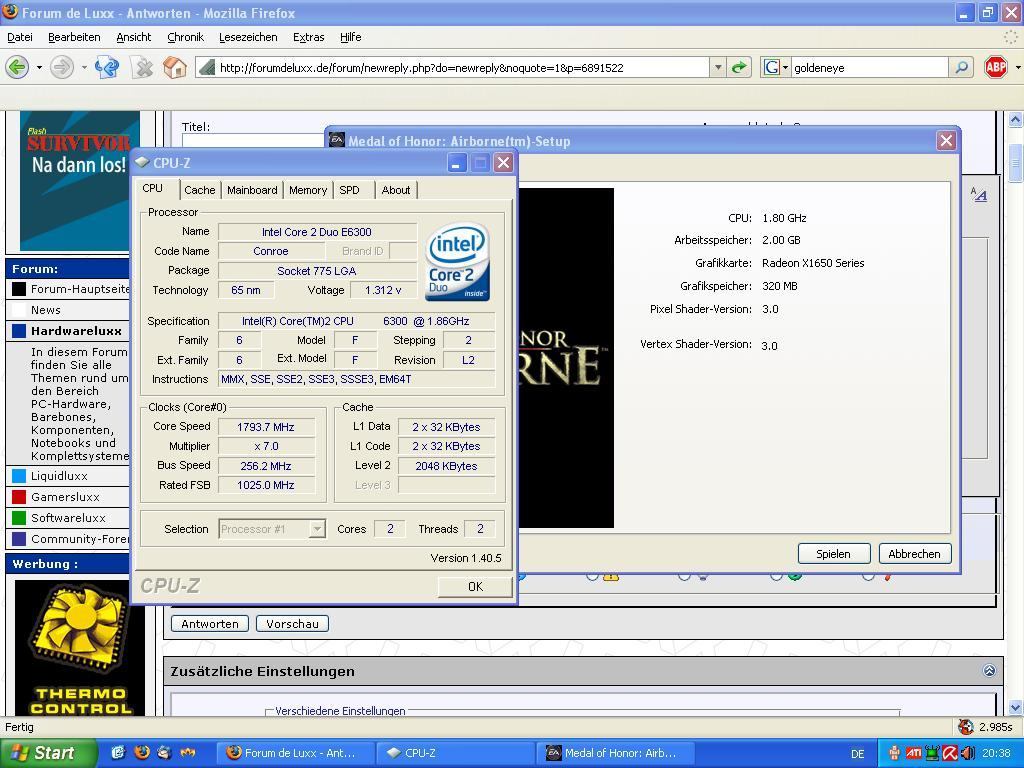Click green Go arrow beside URL

coord(739,67)
